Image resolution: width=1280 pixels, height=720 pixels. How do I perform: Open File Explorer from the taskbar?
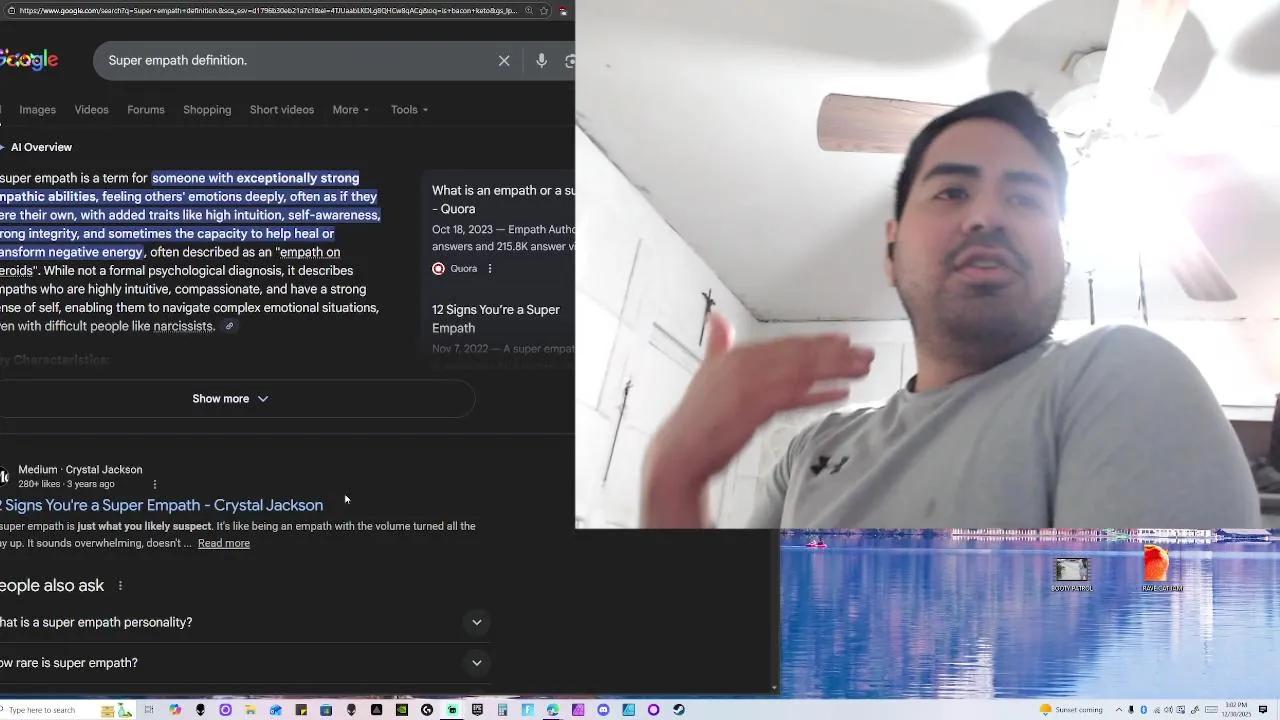[251, 710]
